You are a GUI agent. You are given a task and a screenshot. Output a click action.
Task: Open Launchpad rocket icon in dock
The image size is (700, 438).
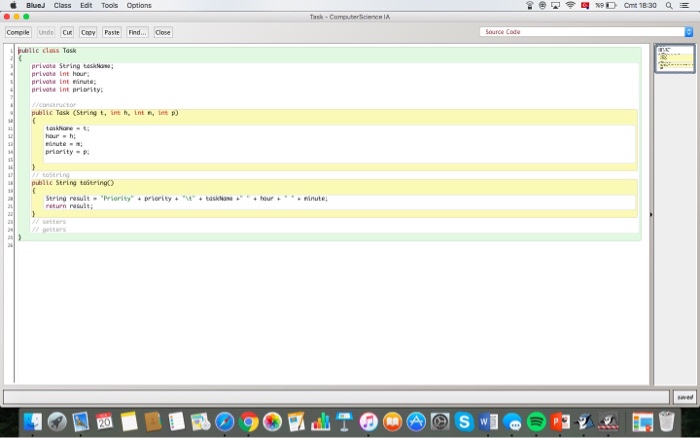tap(57, 421)
